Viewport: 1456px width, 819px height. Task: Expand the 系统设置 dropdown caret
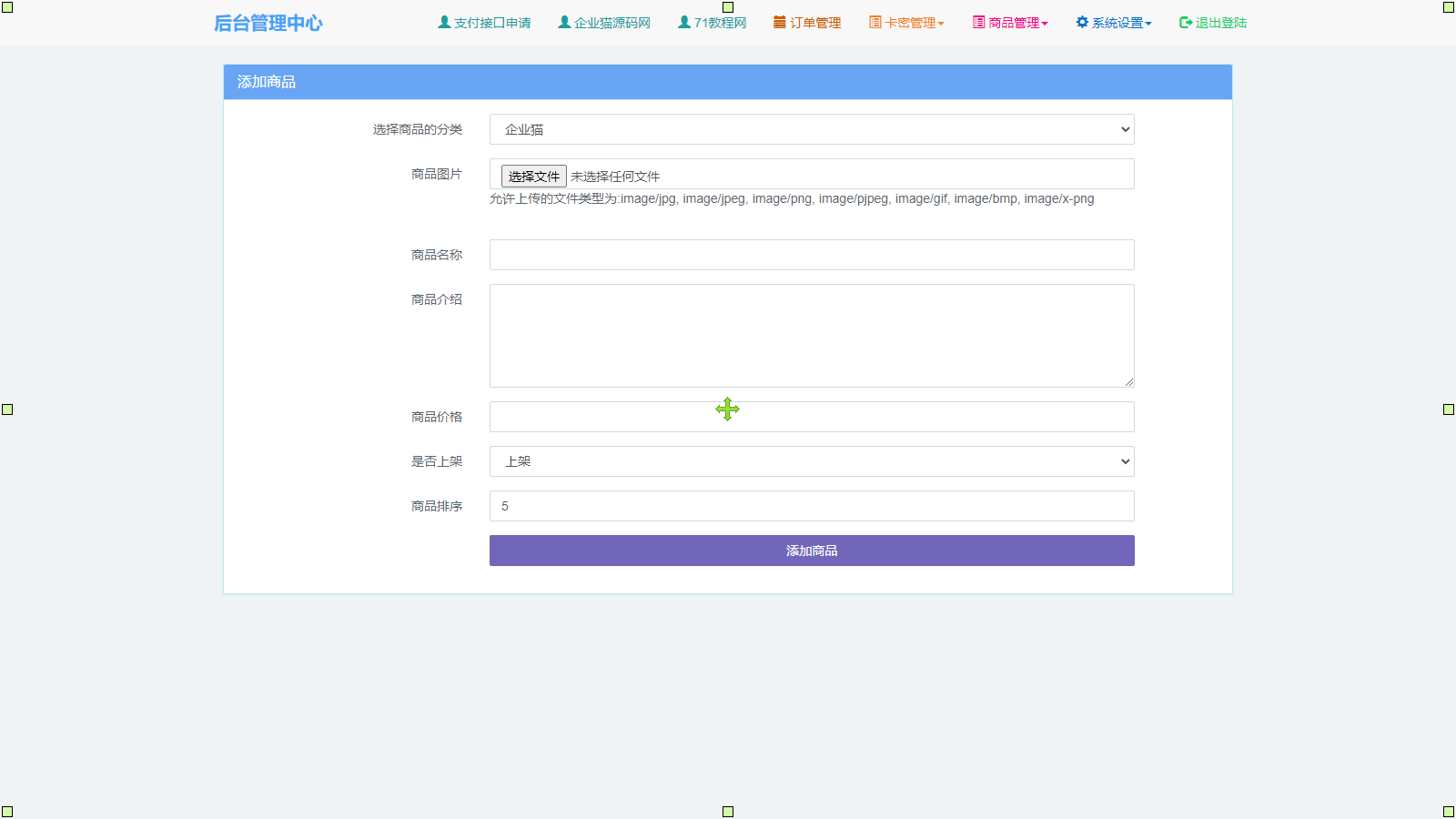click(x=1148, y=24)
